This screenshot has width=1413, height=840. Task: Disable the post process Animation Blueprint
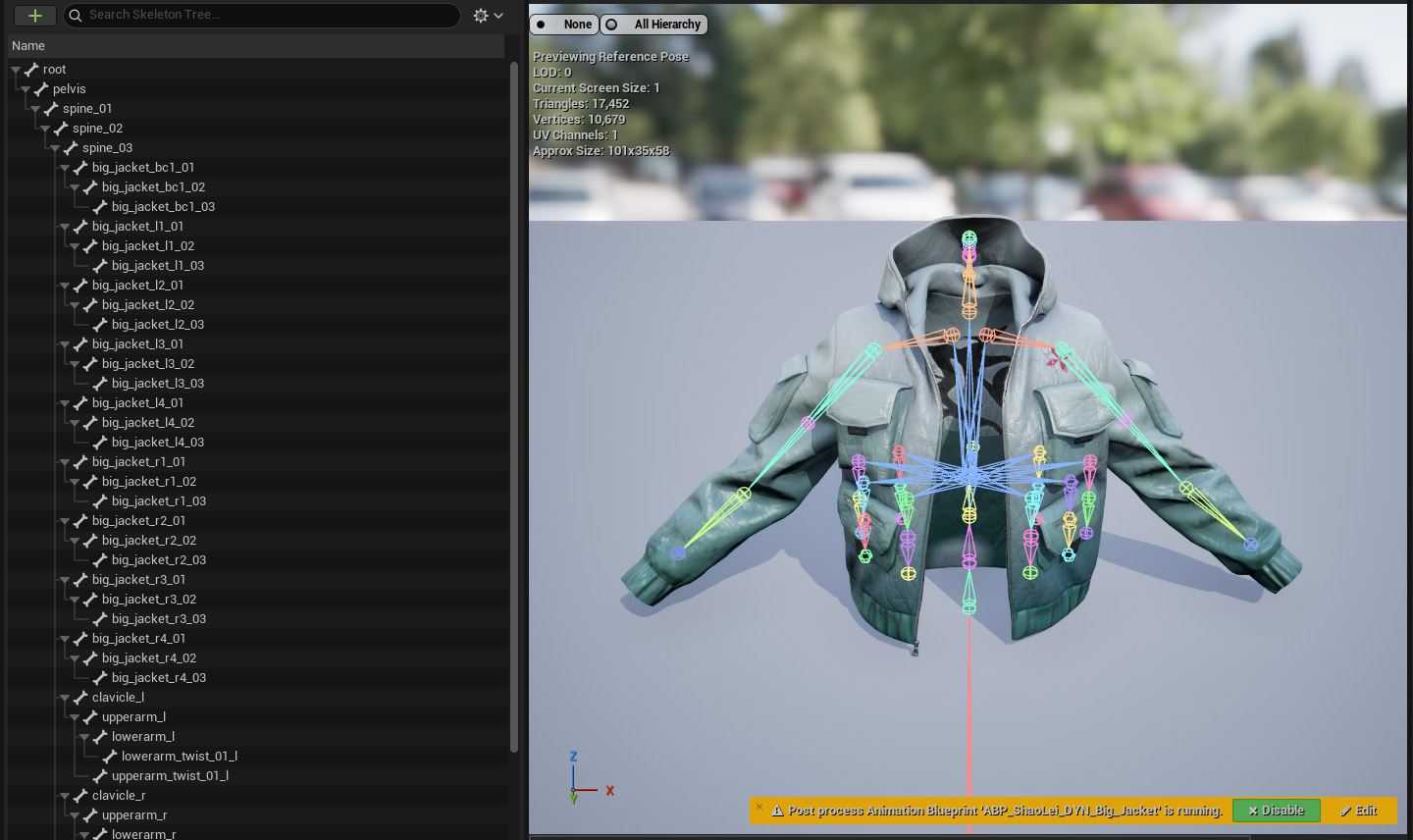(x=1276, y=811)
